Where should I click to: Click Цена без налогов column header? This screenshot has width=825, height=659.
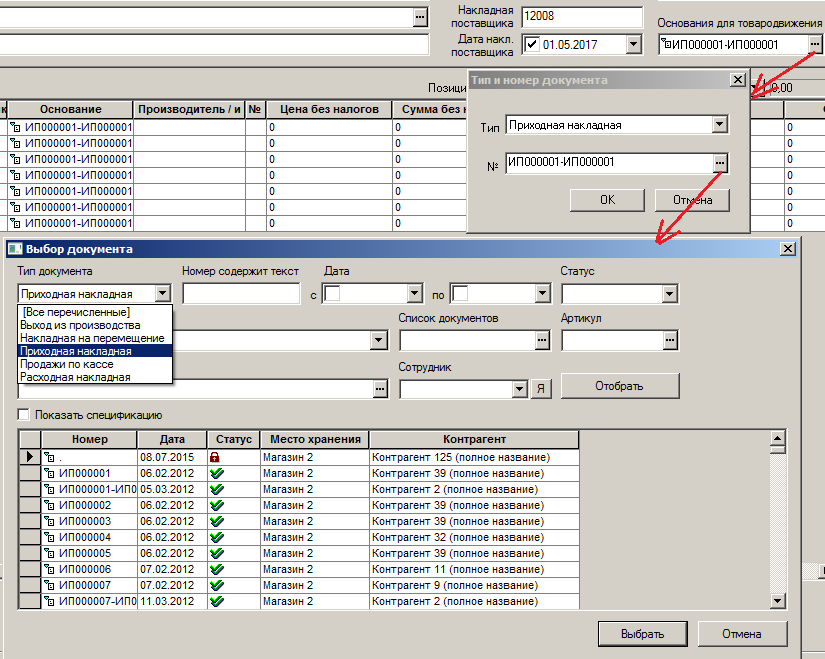click(x=329, y=109)
